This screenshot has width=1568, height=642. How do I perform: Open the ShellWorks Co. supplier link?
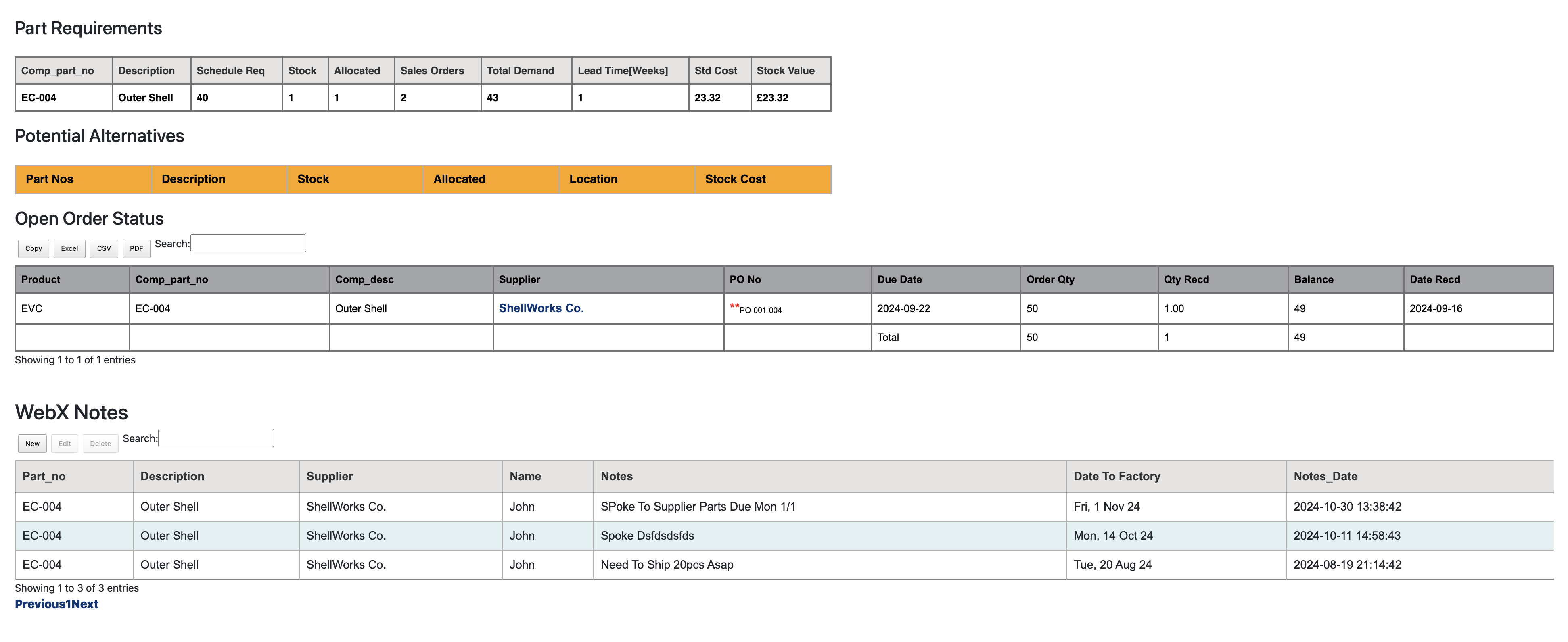click(x=541, y=308)
